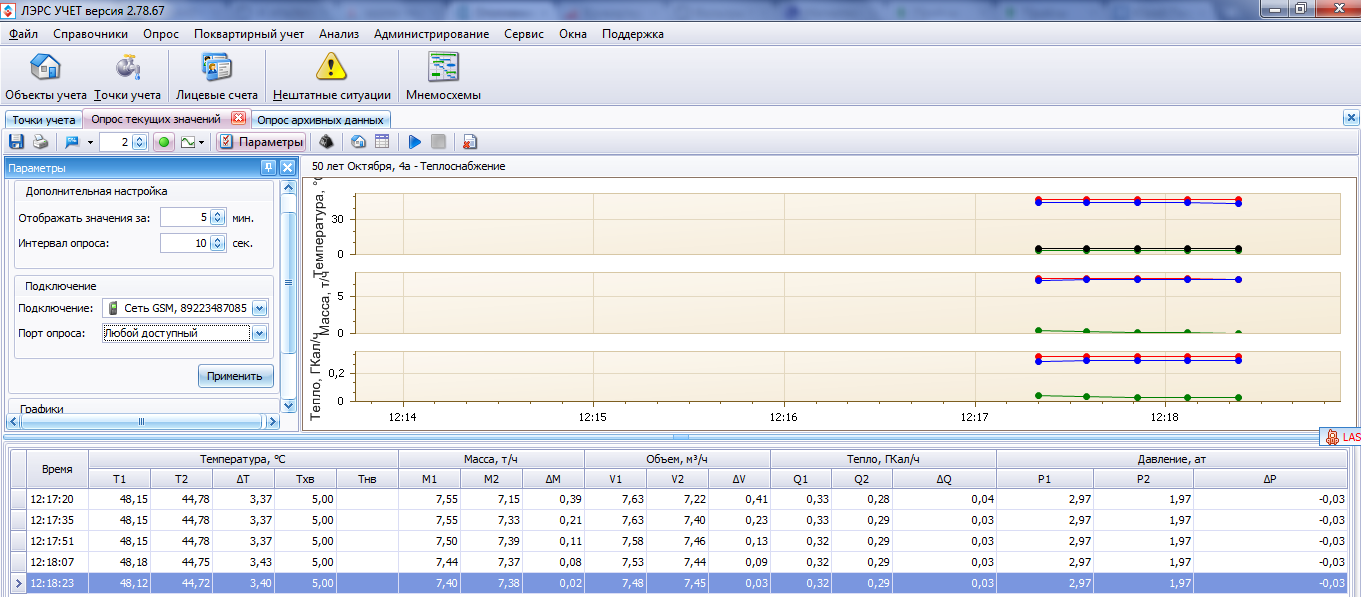The width and height of the screenshot is (1361, 604).
Task: Click the toolbar number field showing 2
Action: [x=115, y=142]
